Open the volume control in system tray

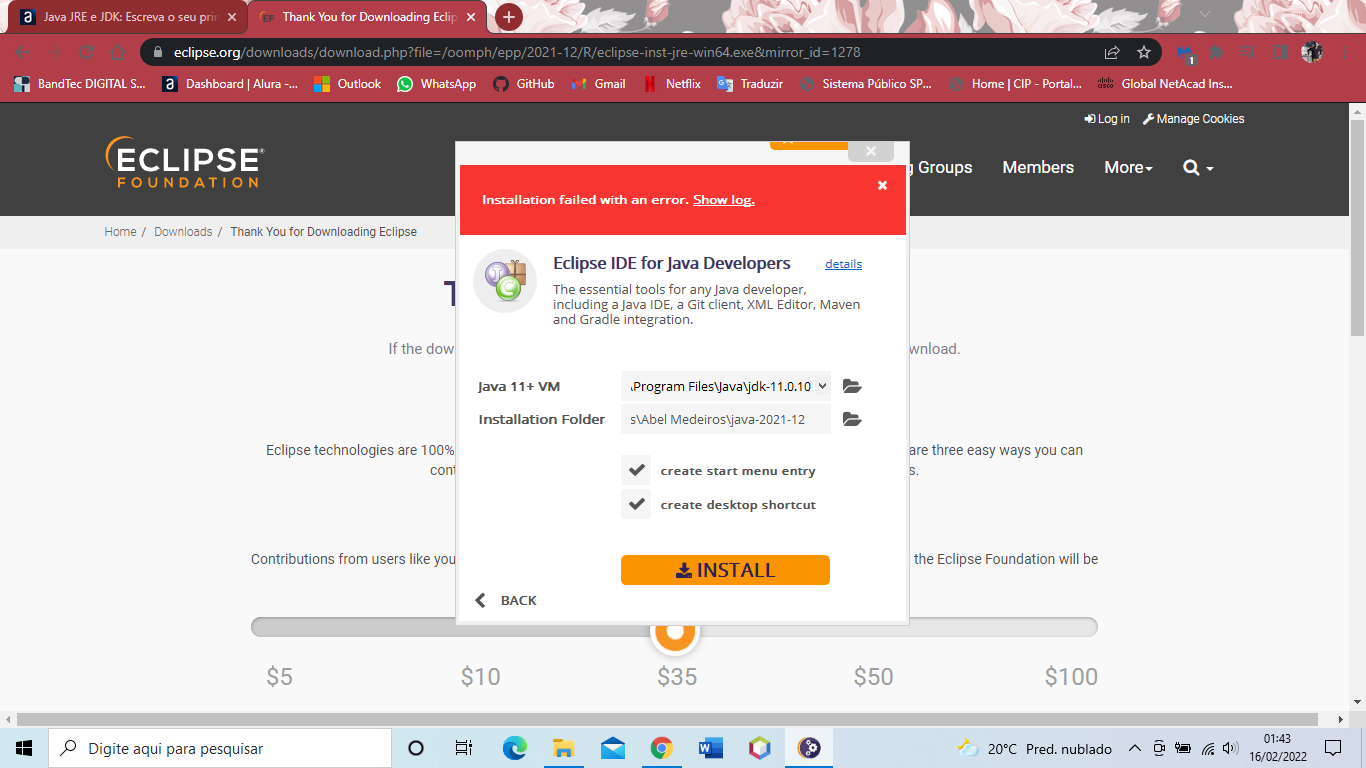[x=1231, y=748]
